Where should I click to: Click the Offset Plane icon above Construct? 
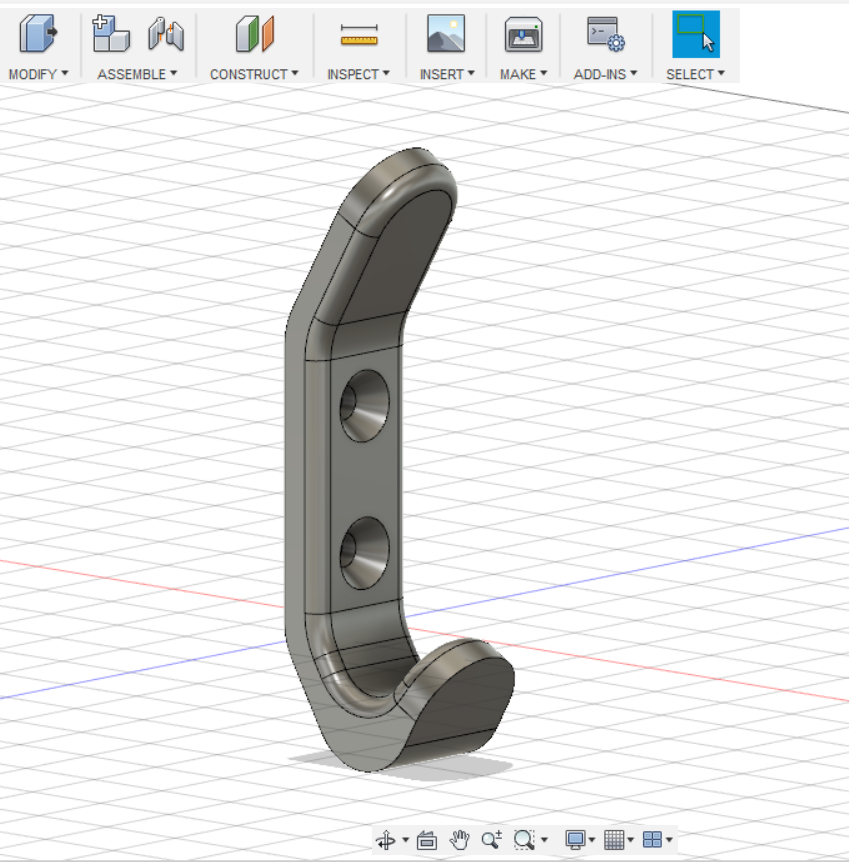(255, 34)
